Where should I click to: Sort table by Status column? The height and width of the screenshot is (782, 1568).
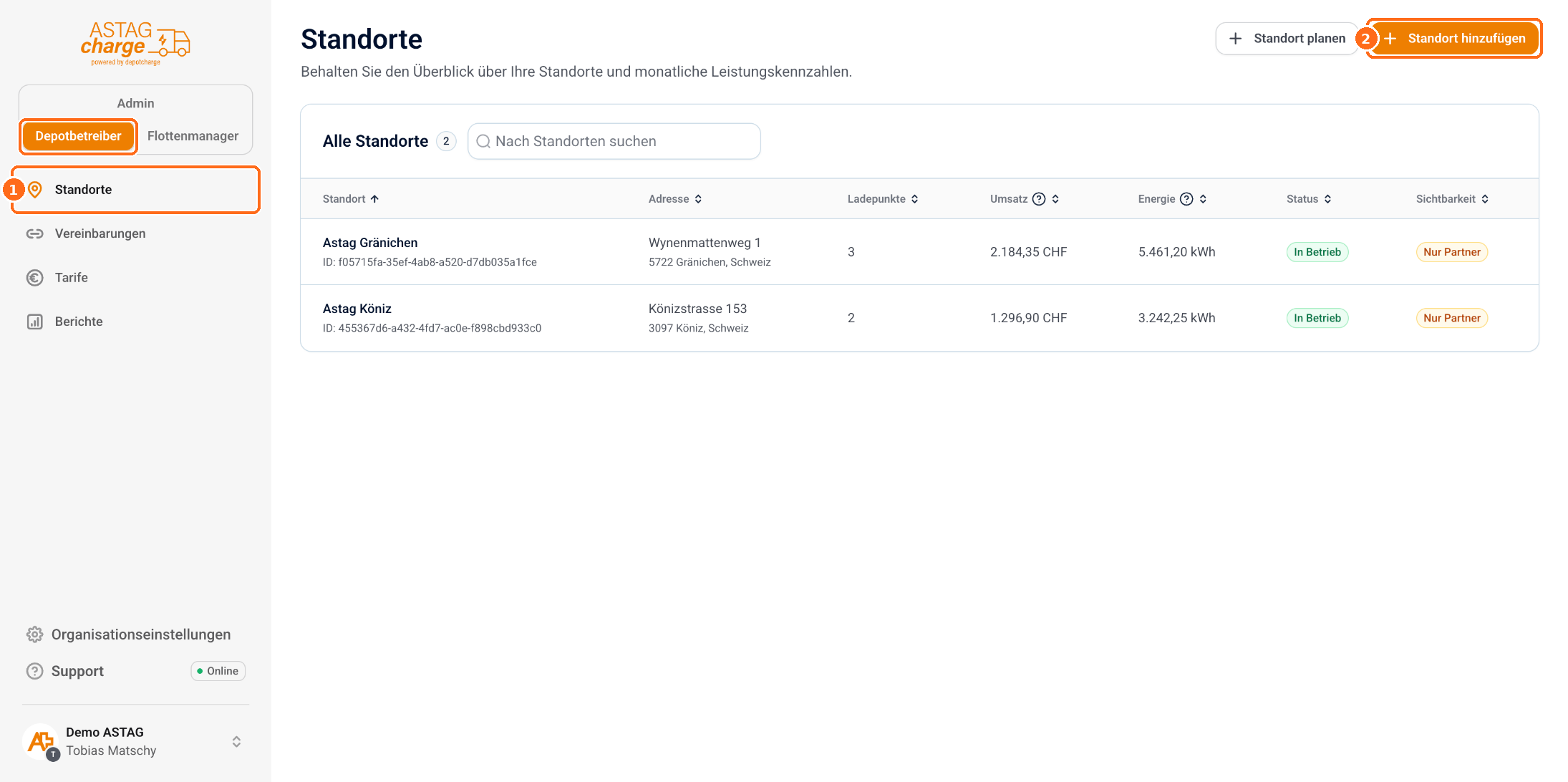pos(1309,199)
